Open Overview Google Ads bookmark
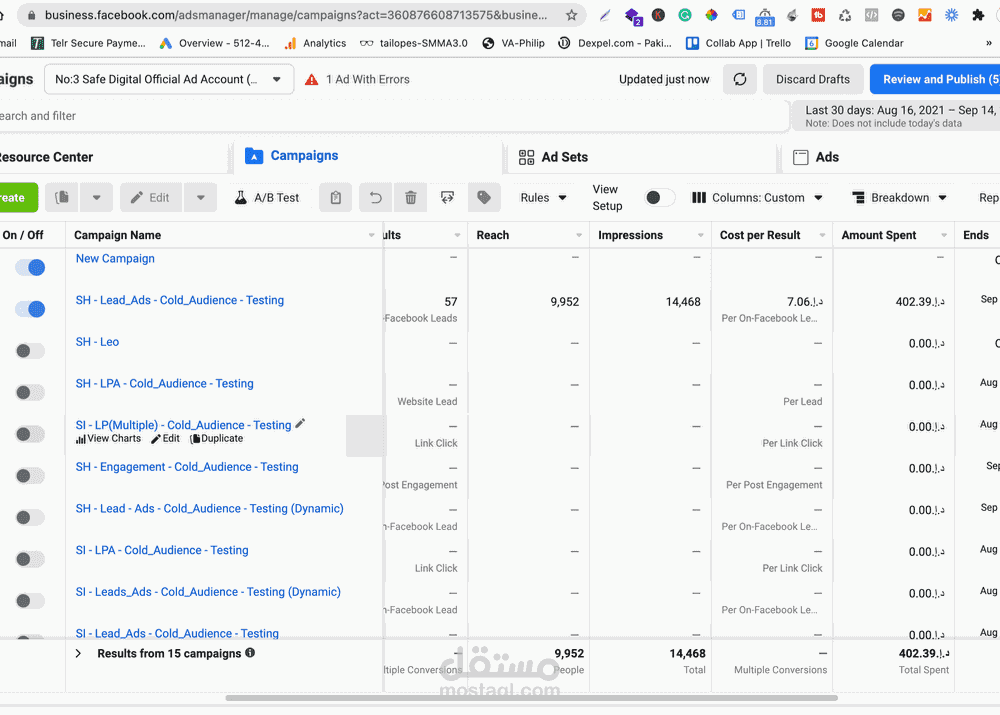 214,43
